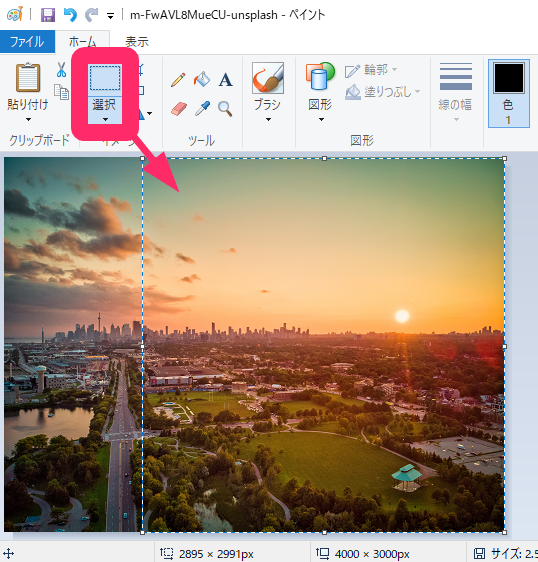This screenshot has width=538, height=562.
Task: Click the Magnifier tool
Action: pos(225,109)
